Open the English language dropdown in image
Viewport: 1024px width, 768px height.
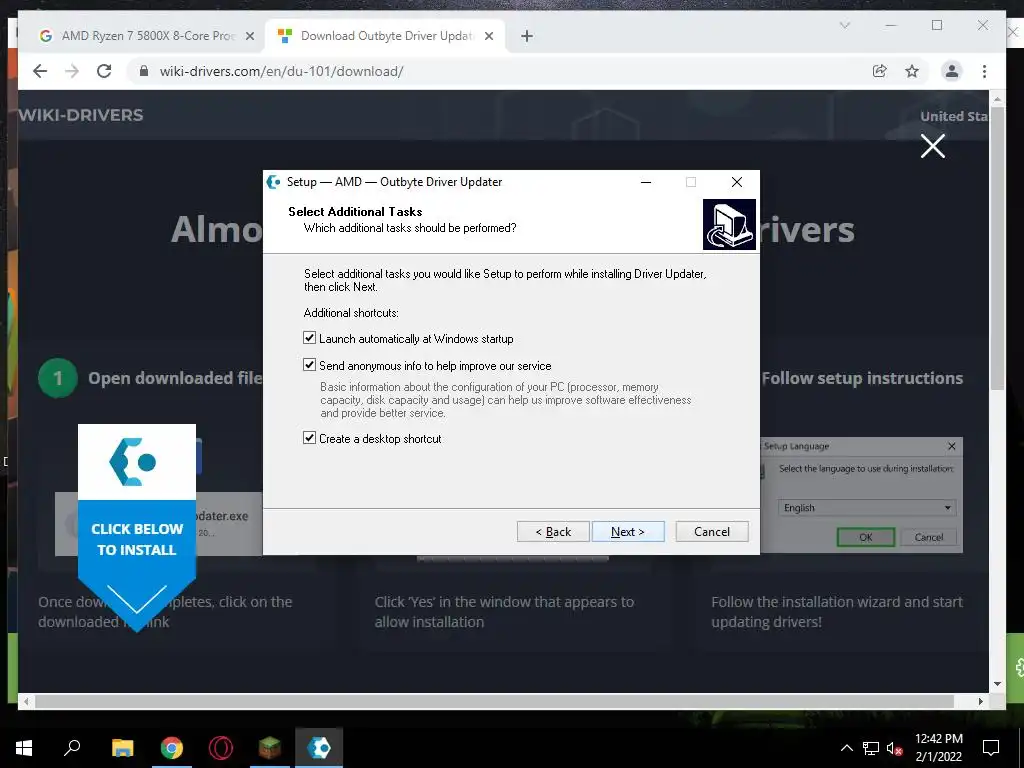tap(867, 507)
